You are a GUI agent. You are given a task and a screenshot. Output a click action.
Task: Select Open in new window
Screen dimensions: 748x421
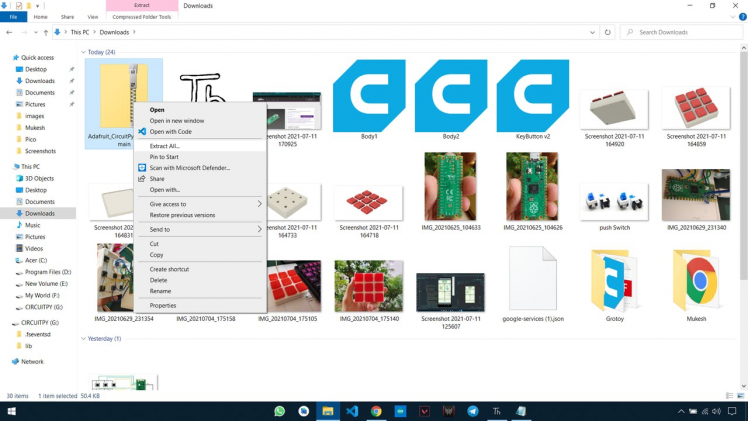pos(177,121)
